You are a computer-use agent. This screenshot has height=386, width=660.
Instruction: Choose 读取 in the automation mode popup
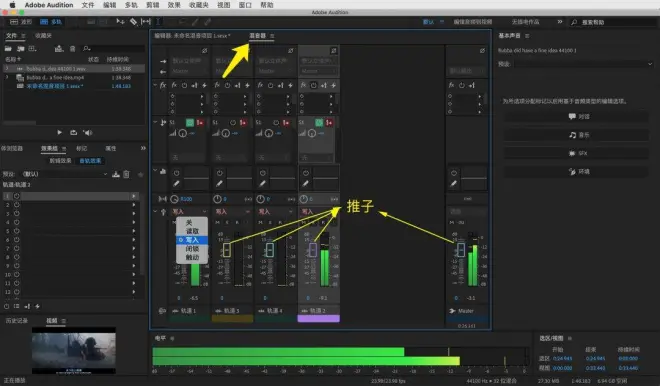192,231
